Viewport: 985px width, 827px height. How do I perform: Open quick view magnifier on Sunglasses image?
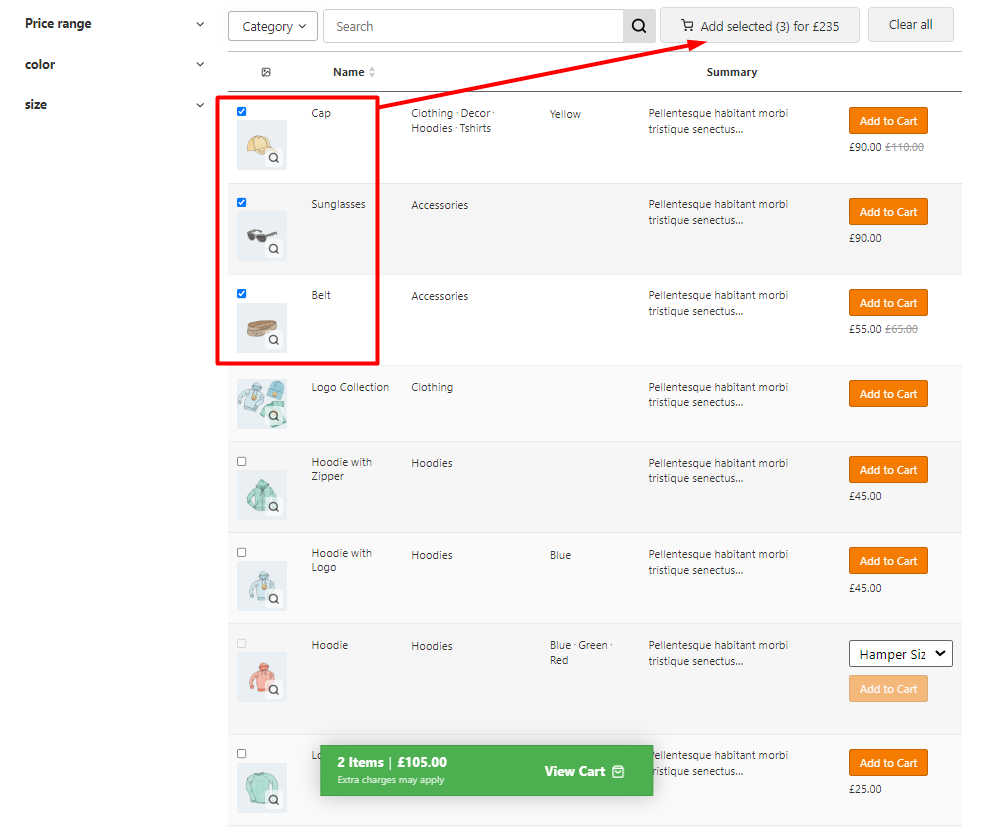[x=274, y=248]
